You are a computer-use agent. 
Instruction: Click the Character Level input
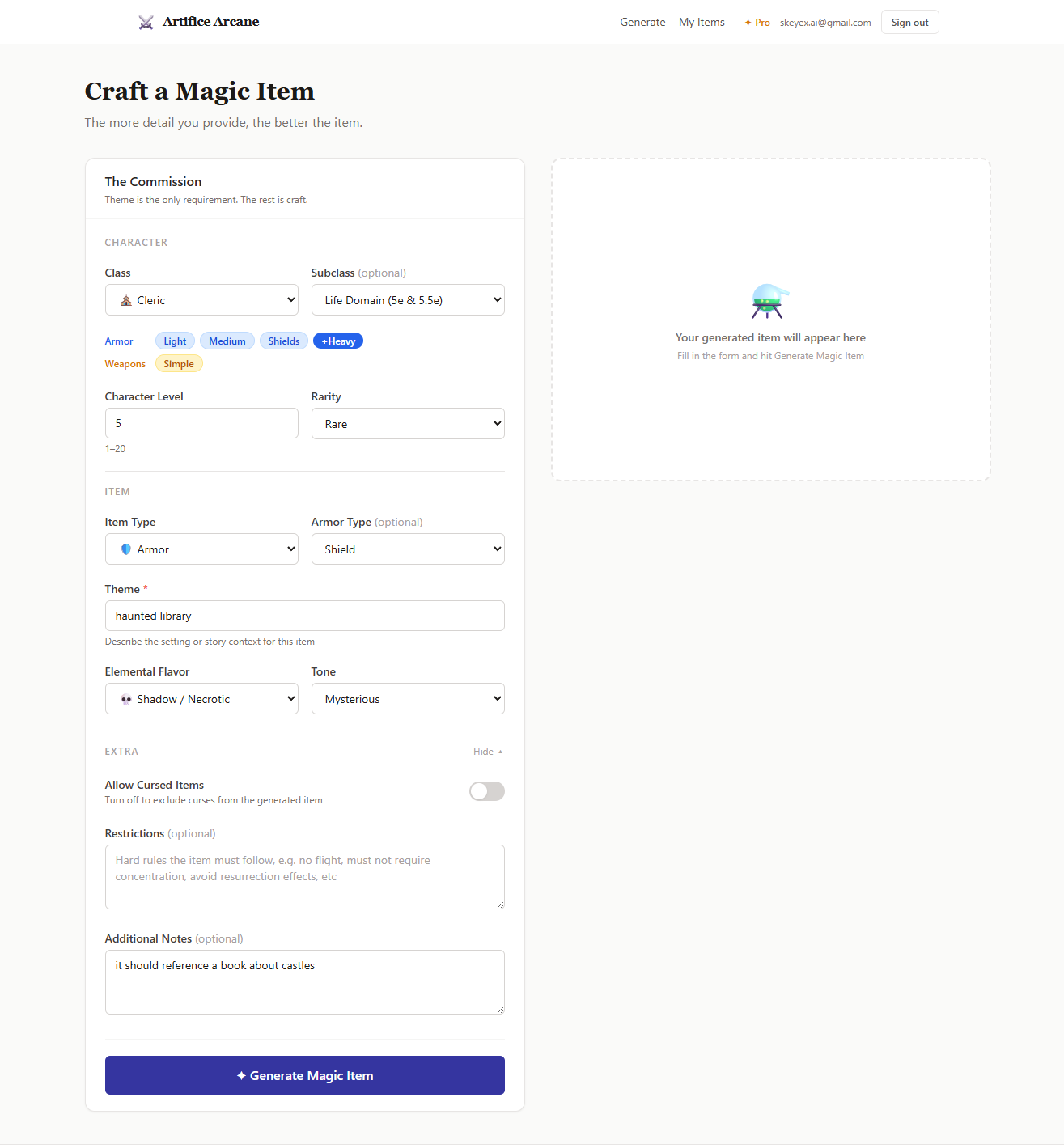(x=201, y=423)
